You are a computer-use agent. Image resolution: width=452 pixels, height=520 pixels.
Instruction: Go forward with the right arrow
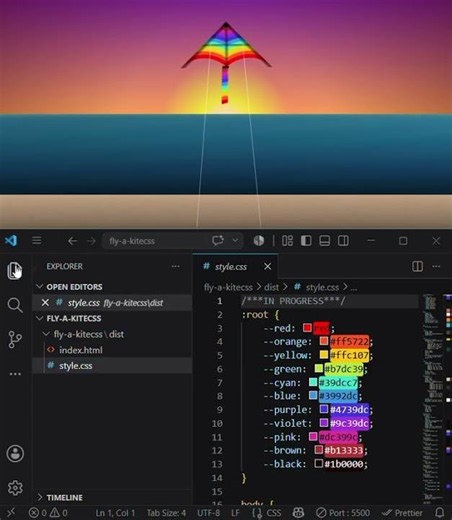tap(91, 241)
